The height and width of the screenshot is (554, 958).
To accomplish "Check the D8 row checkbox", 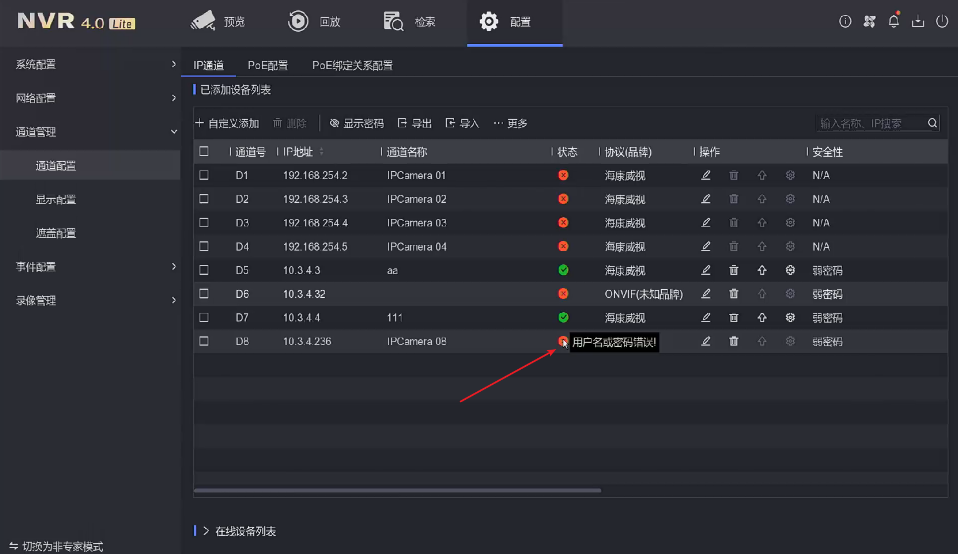I will (204, 341).
